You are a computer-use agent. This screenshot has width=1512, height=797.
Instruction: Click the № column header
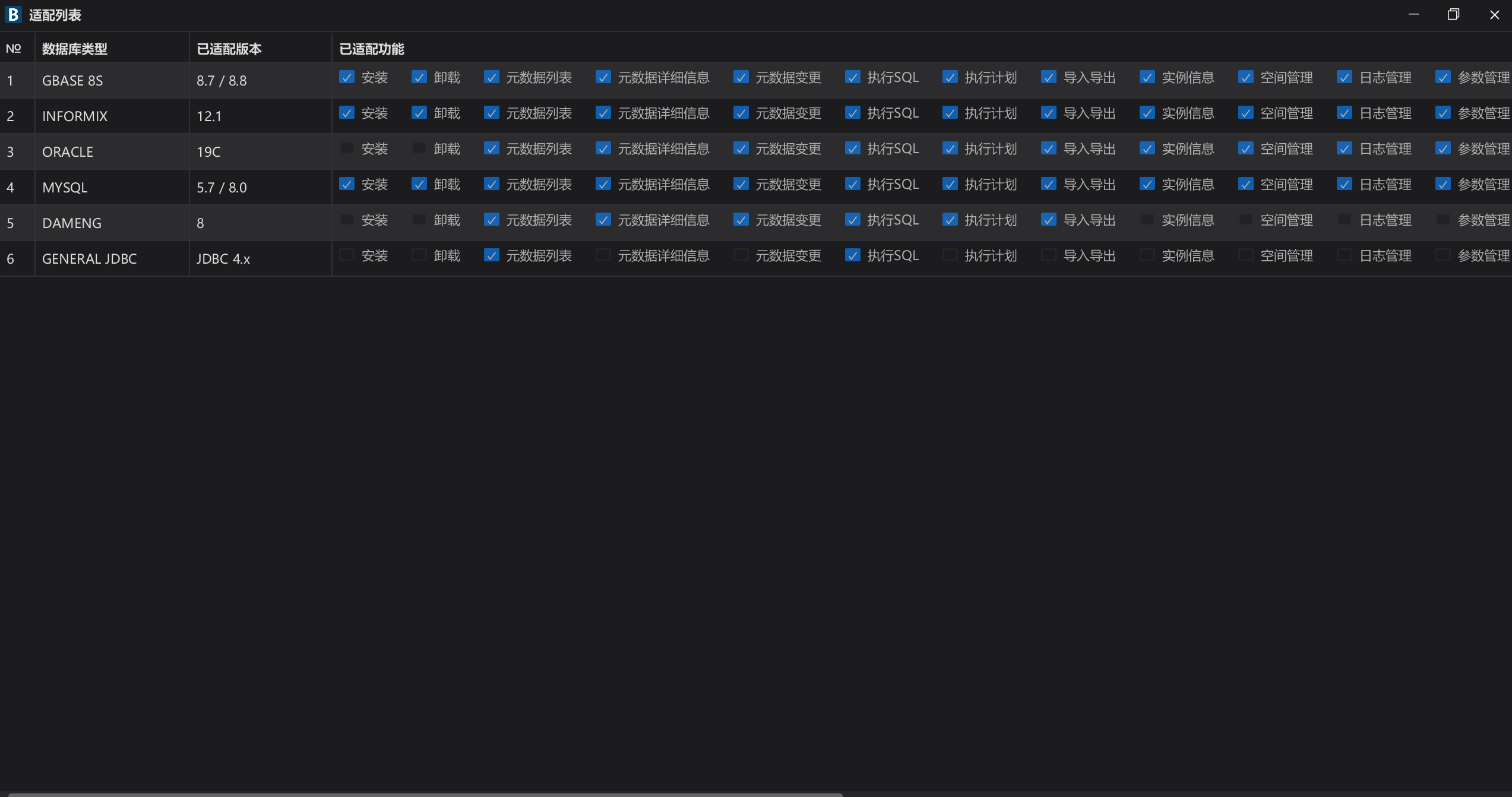17,48
